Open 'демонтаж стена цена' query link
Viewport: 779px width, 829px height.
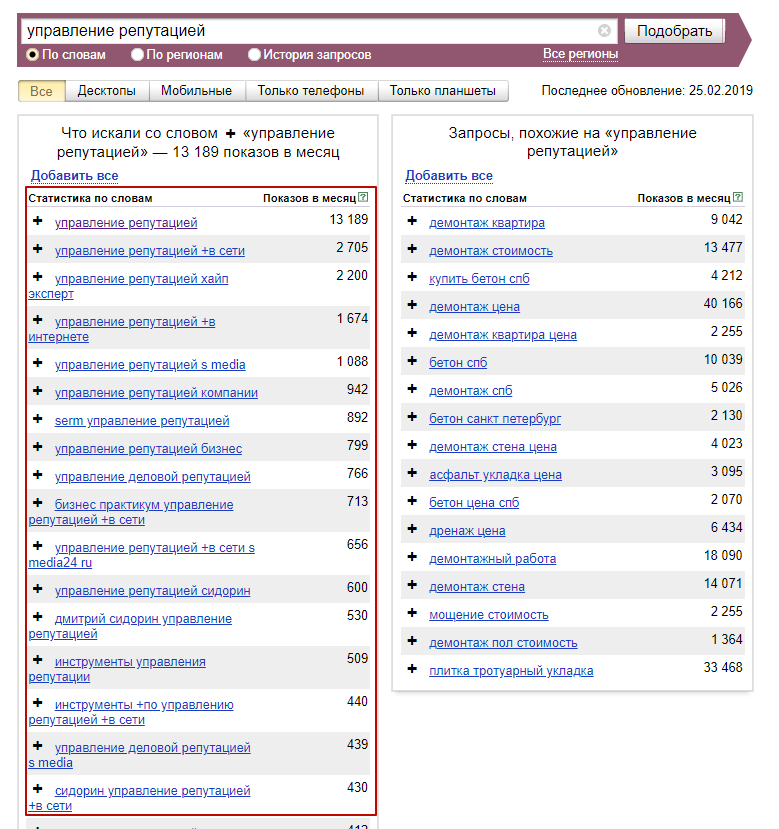pyautogui.click(x=493, y=447)
